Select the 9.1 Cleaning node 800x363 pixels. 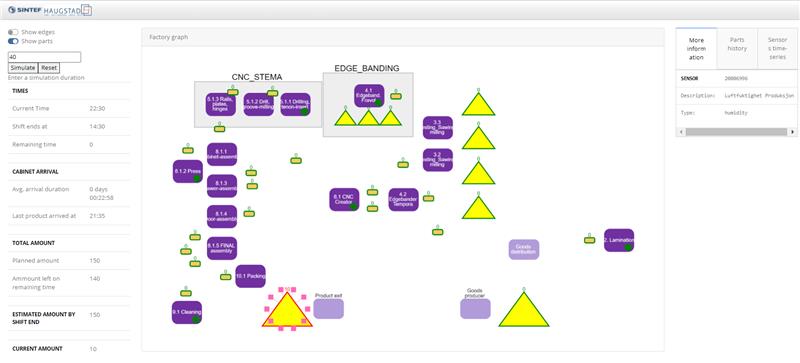click(187, 312)
